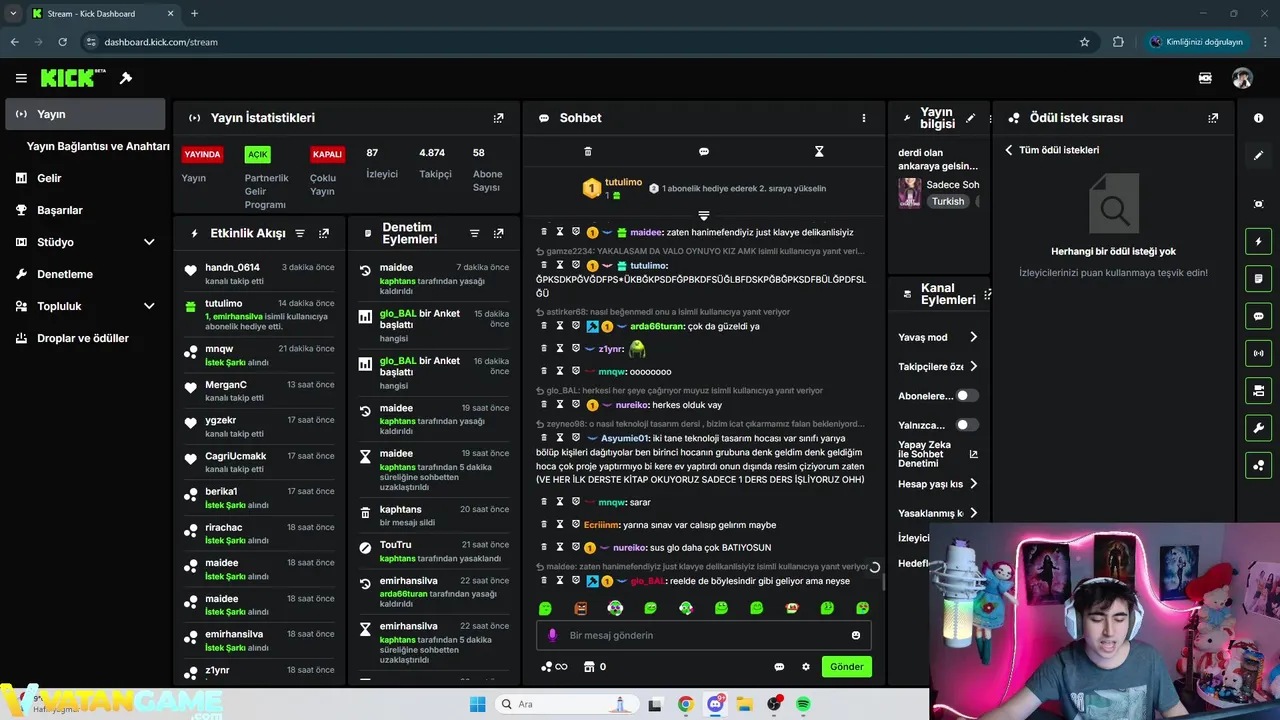This screenshot has height=720, width=1280.
Task: Click the chat bubble icon beside Gönder
Action: pos(779,667)
